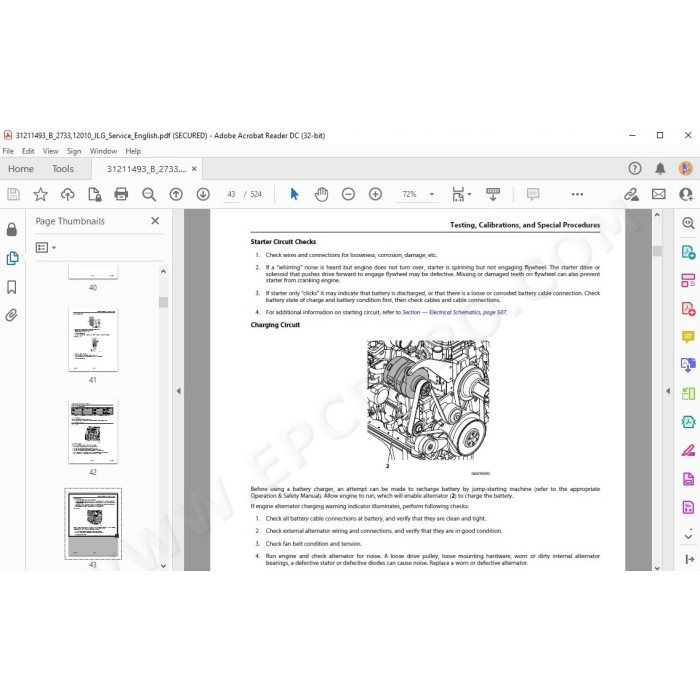Open thumbnail options menu dropdown
Viewport: 700px width, 700px height.
(46, 247)
